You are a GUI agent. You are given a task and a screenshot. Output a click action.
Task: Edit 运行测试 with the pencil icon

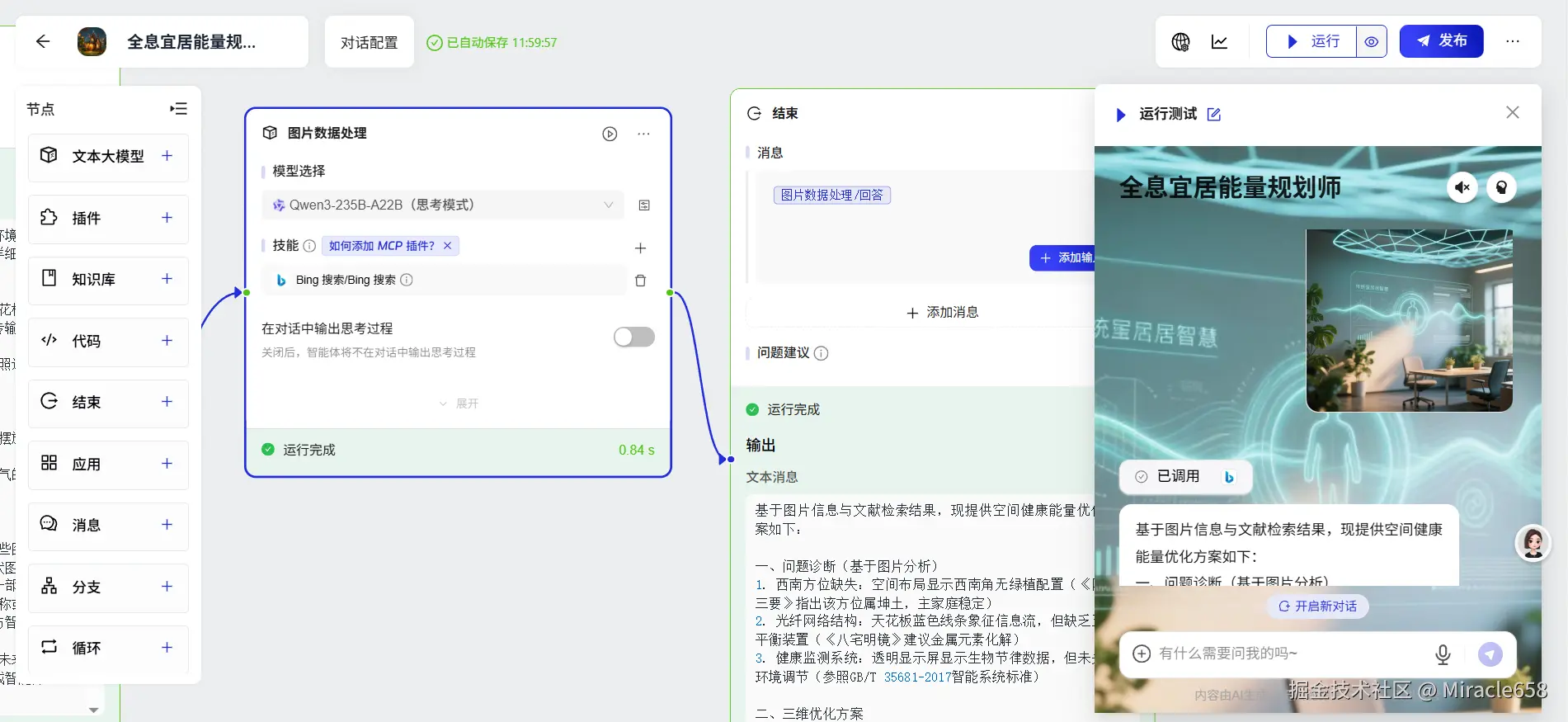point(1214,115)
